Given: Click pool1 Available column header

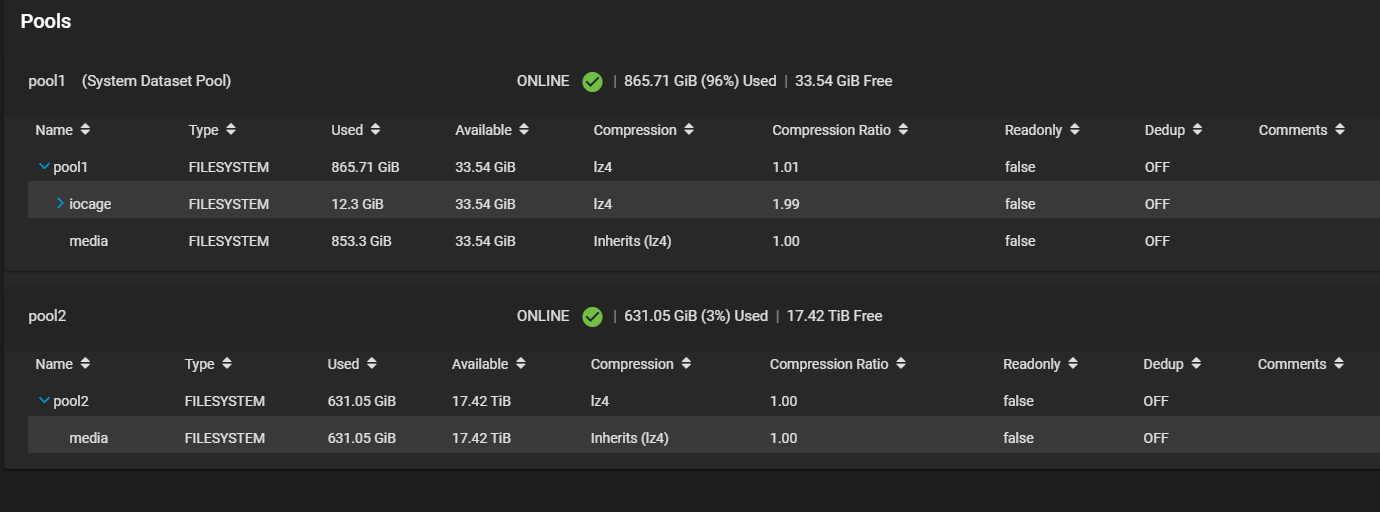Looking at the screenshot, I should click(483, 130).
